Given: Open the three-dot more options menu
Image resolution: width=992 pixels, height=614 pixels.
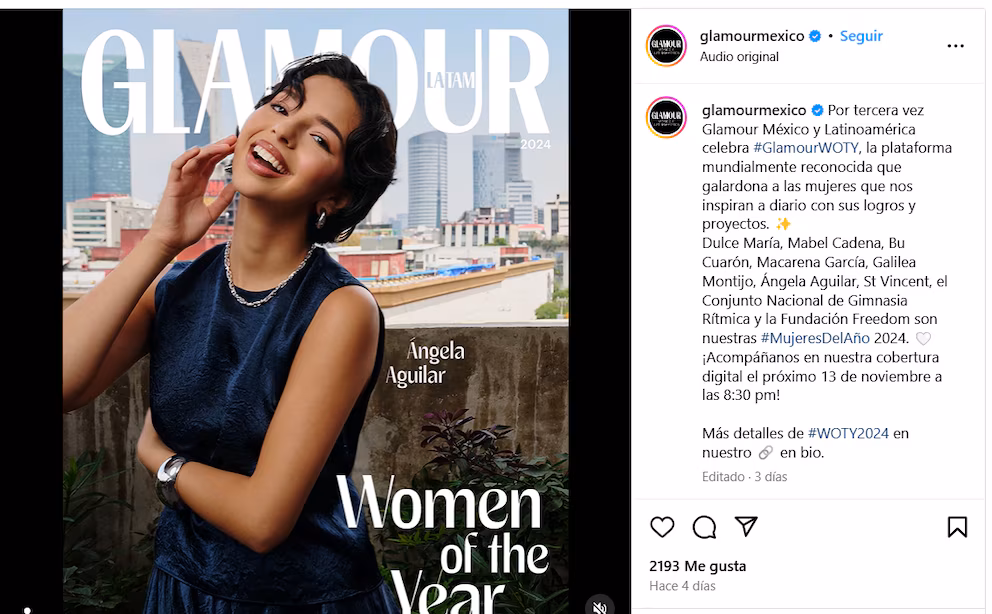Looking at the screenshot, I should [x=955, y=46].
